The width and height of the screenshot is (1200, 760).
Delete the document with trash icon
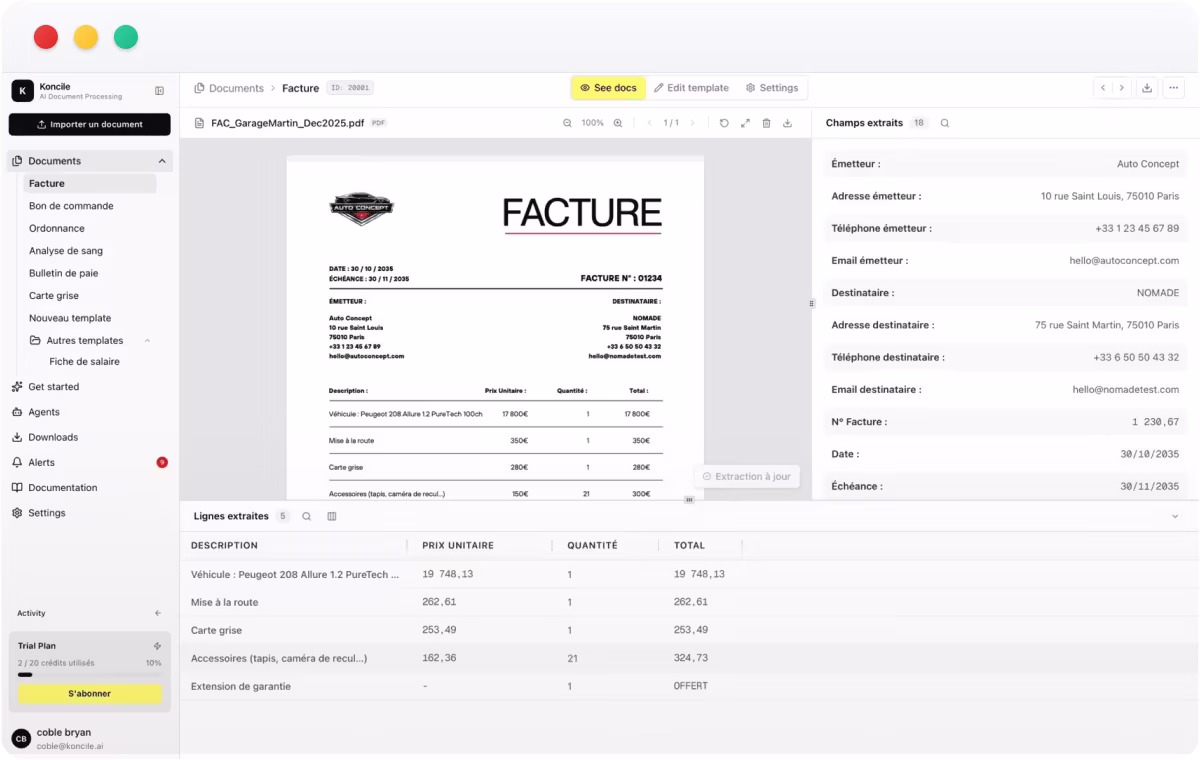[766, 123]
